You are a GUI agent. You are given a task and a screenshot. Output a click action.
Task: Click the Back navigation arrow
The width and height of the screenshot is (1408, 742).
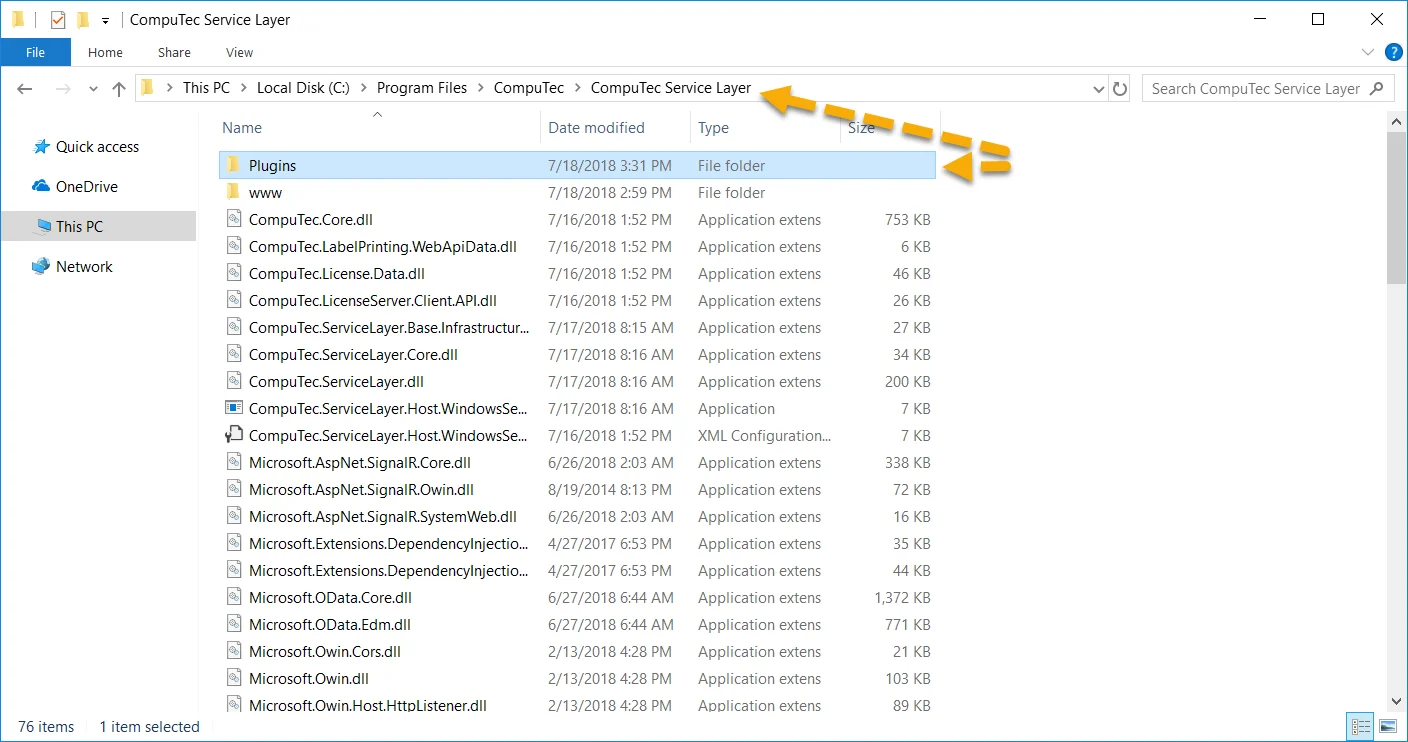click(x=25, y=89)
